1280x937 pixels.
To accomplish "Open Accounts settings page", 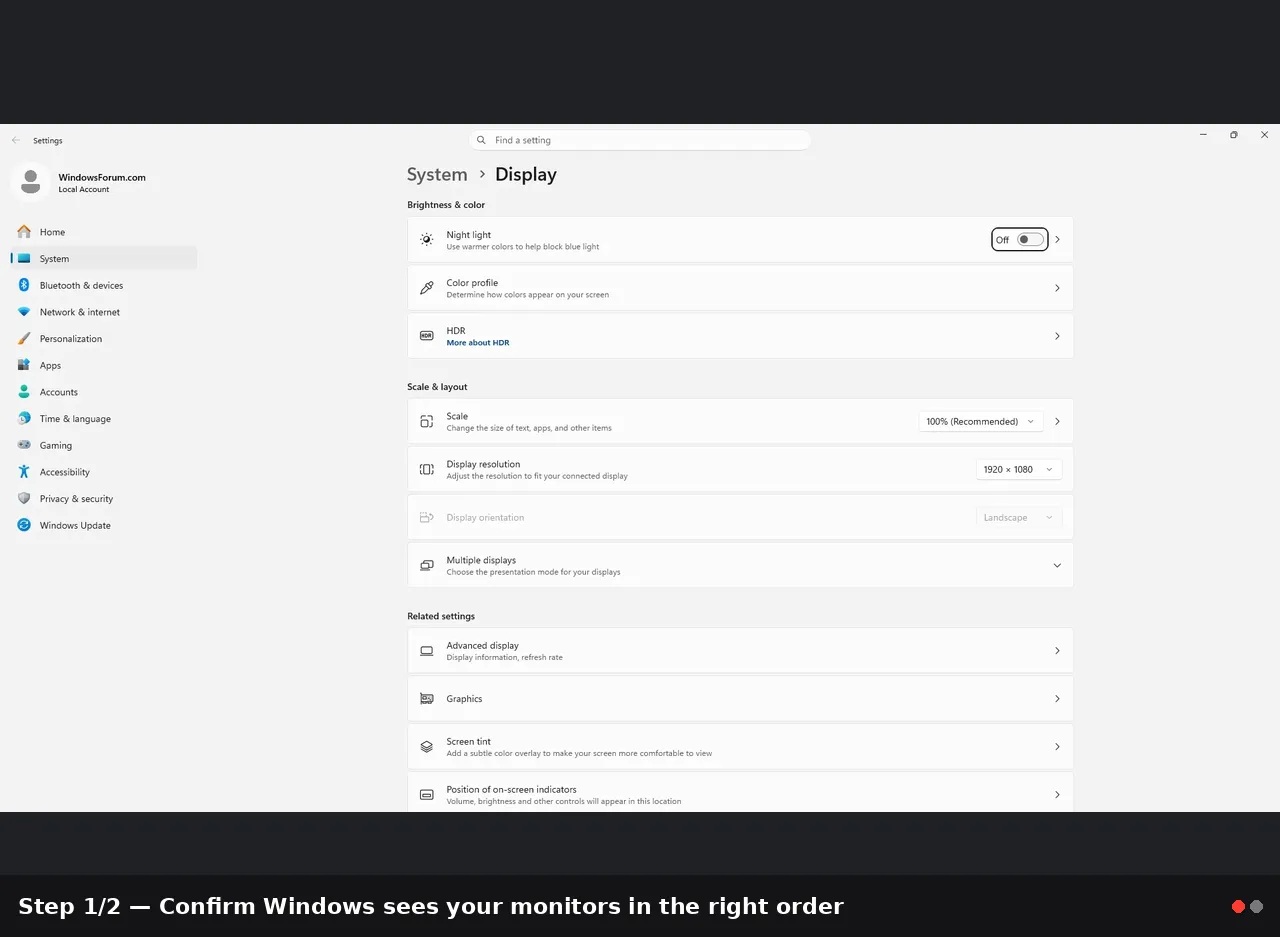I will point(104,392).
